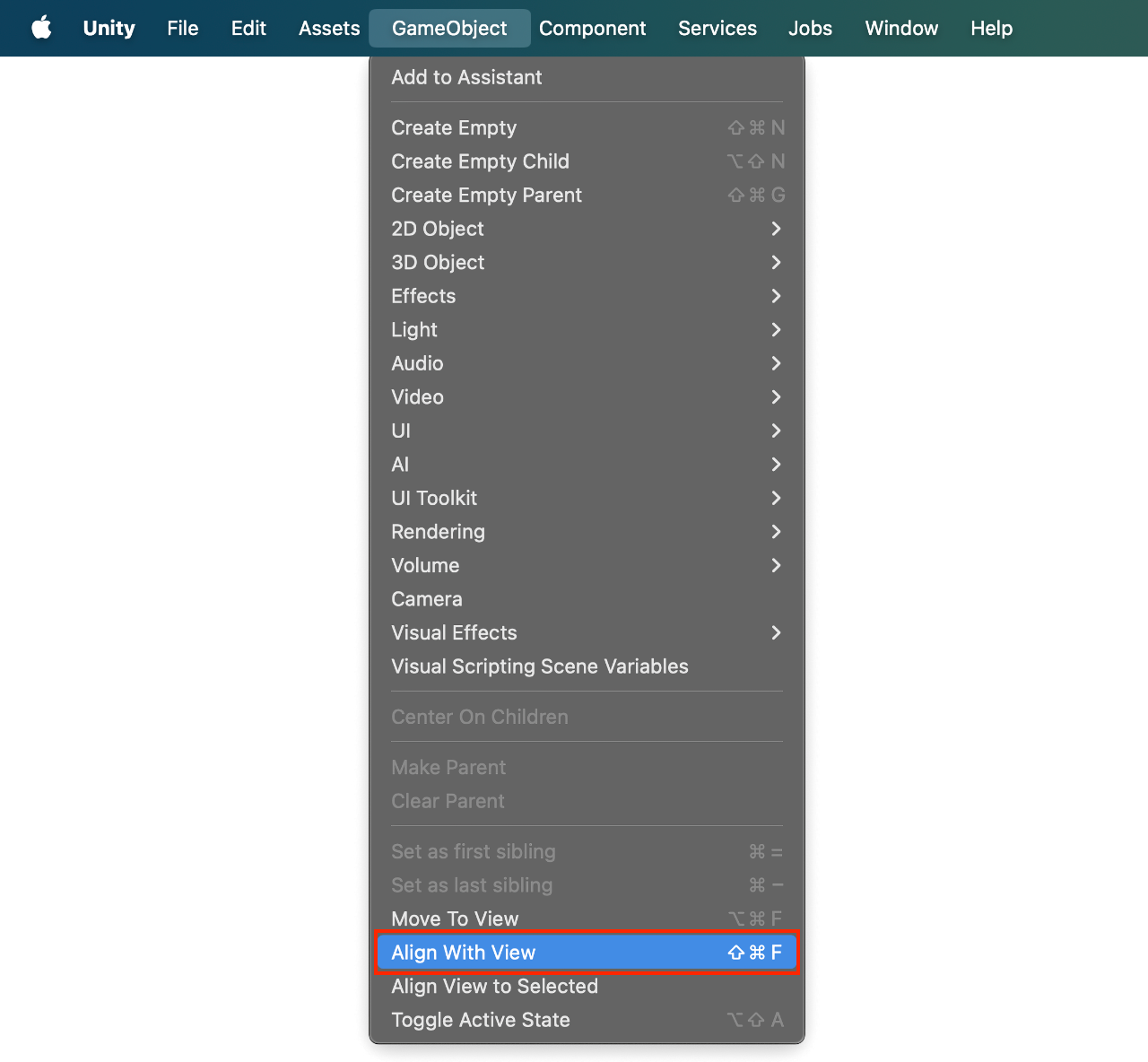Viewport: 1148px width, 1062px height.
Task: Open the Help menu
Action: tap(991, 28)
